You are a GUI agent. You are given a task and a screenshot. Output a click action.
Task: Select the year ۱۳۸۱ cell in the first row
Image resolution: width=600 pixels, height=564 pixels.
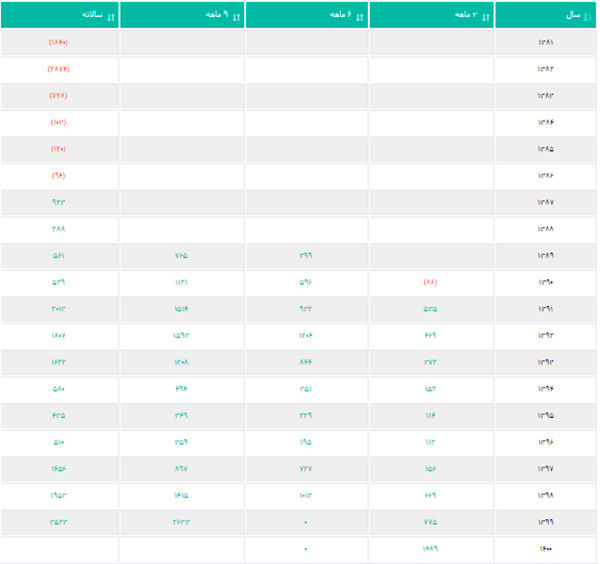pos(545,42)
